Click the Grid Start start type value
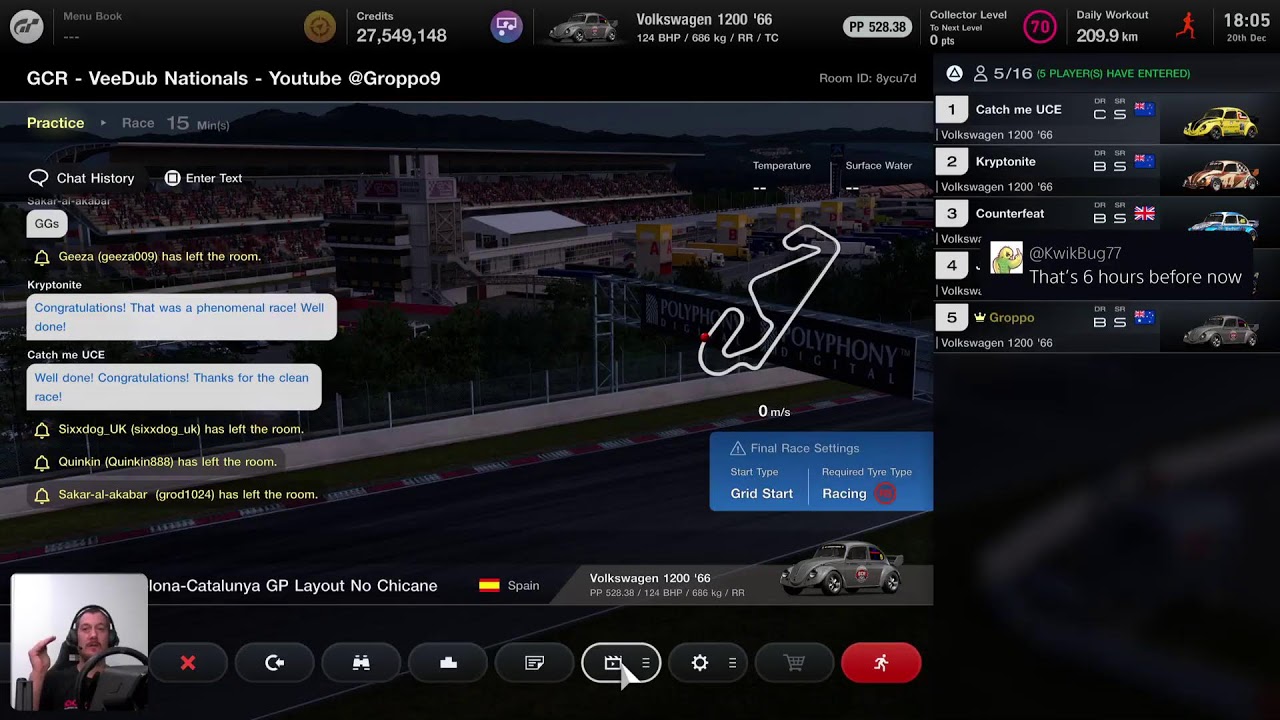The image size is (1280, 720). (x=761, y=494)
